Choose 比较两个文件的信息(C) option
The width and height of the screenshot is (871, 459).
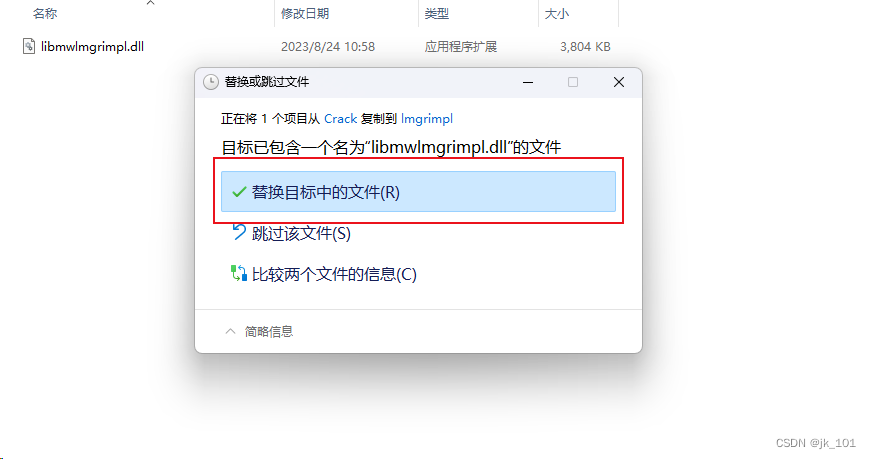tap(334, 275)
